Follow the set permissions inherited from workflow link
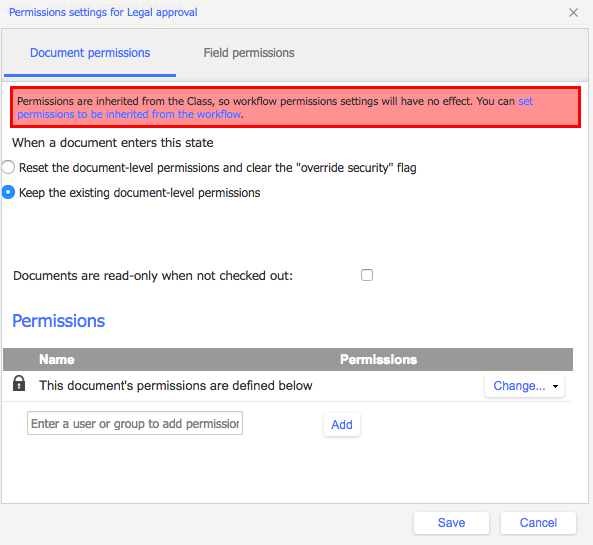This screenshot has width=593, height=545. pos(275,108)
